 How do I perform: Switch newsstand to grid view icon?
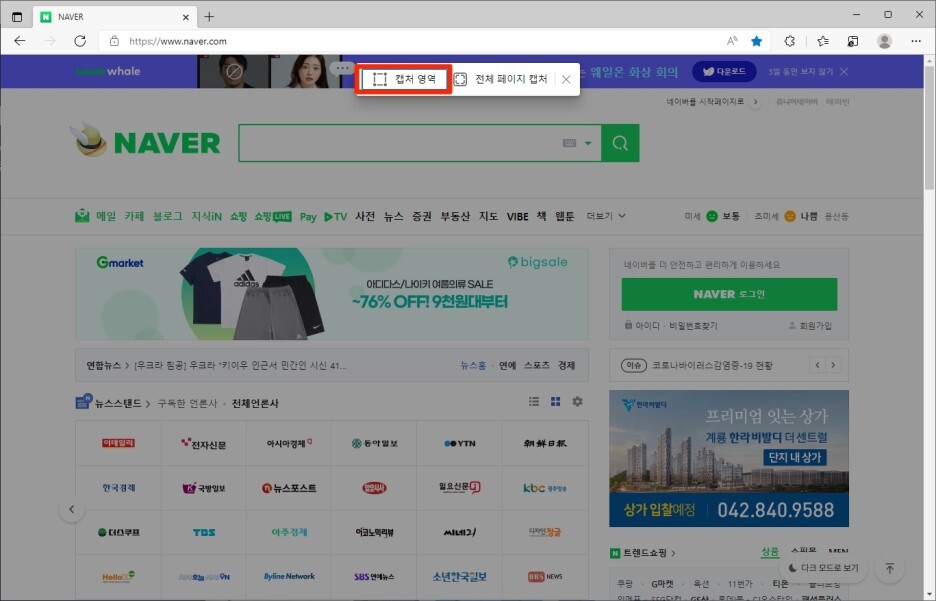click(x=556, y=402)
